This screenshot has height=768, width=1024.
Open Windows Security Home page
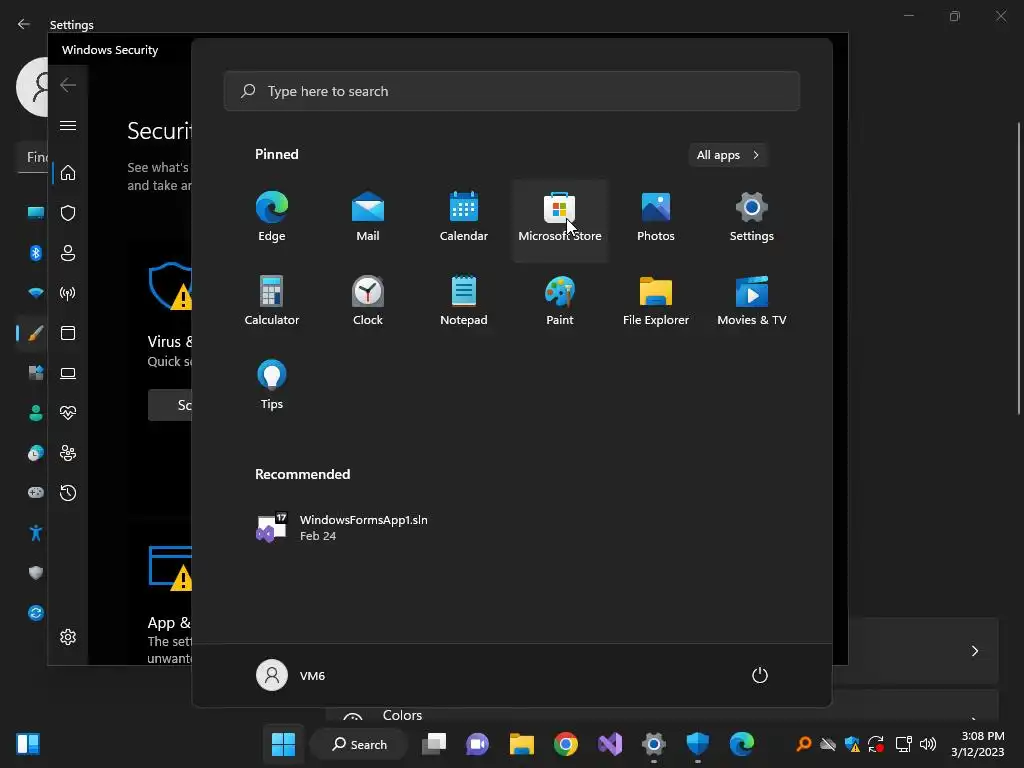[68, 172]
